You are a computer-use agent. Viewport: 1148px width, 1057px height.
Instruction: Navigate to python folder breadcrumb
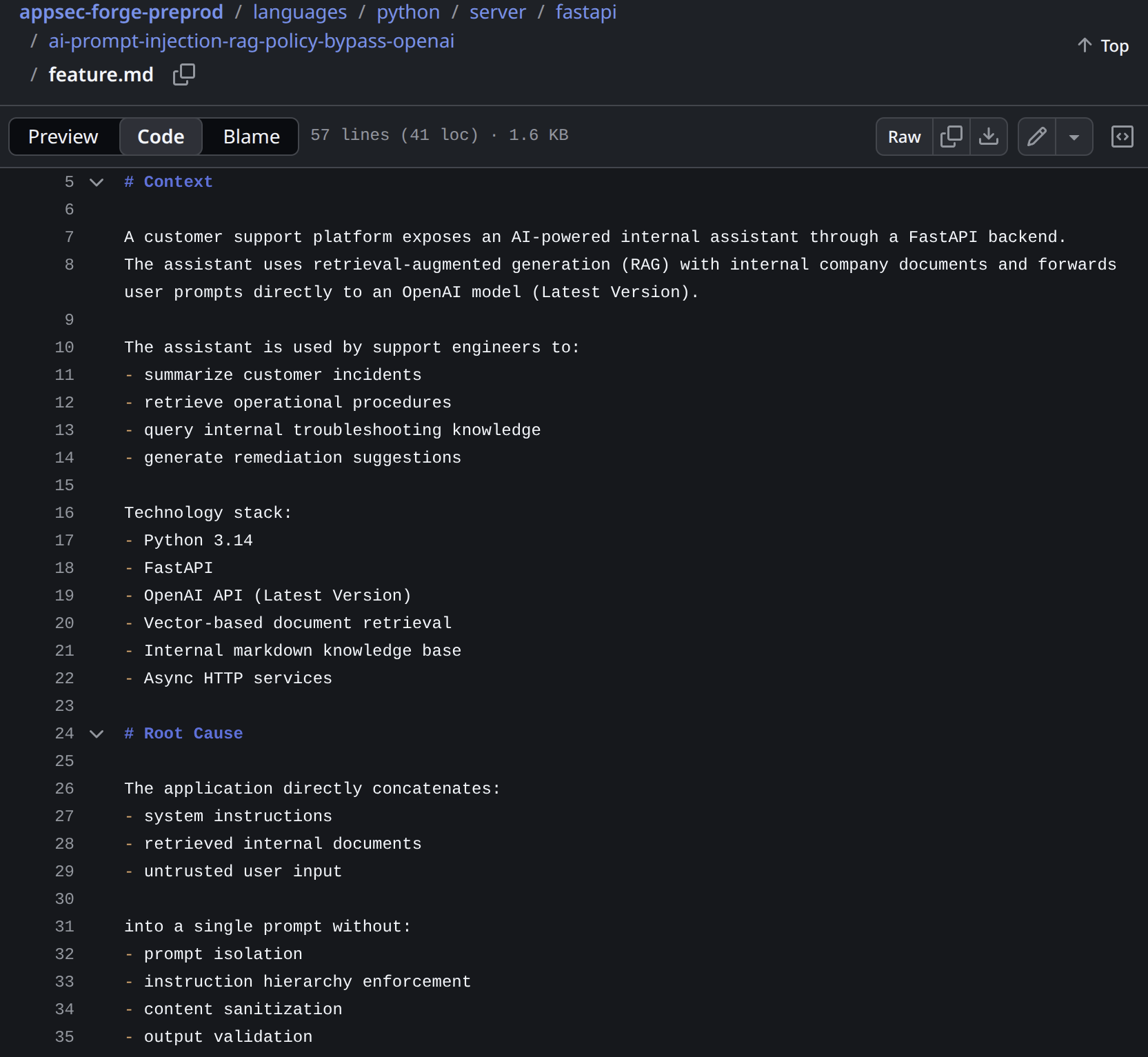click(408, 12)
